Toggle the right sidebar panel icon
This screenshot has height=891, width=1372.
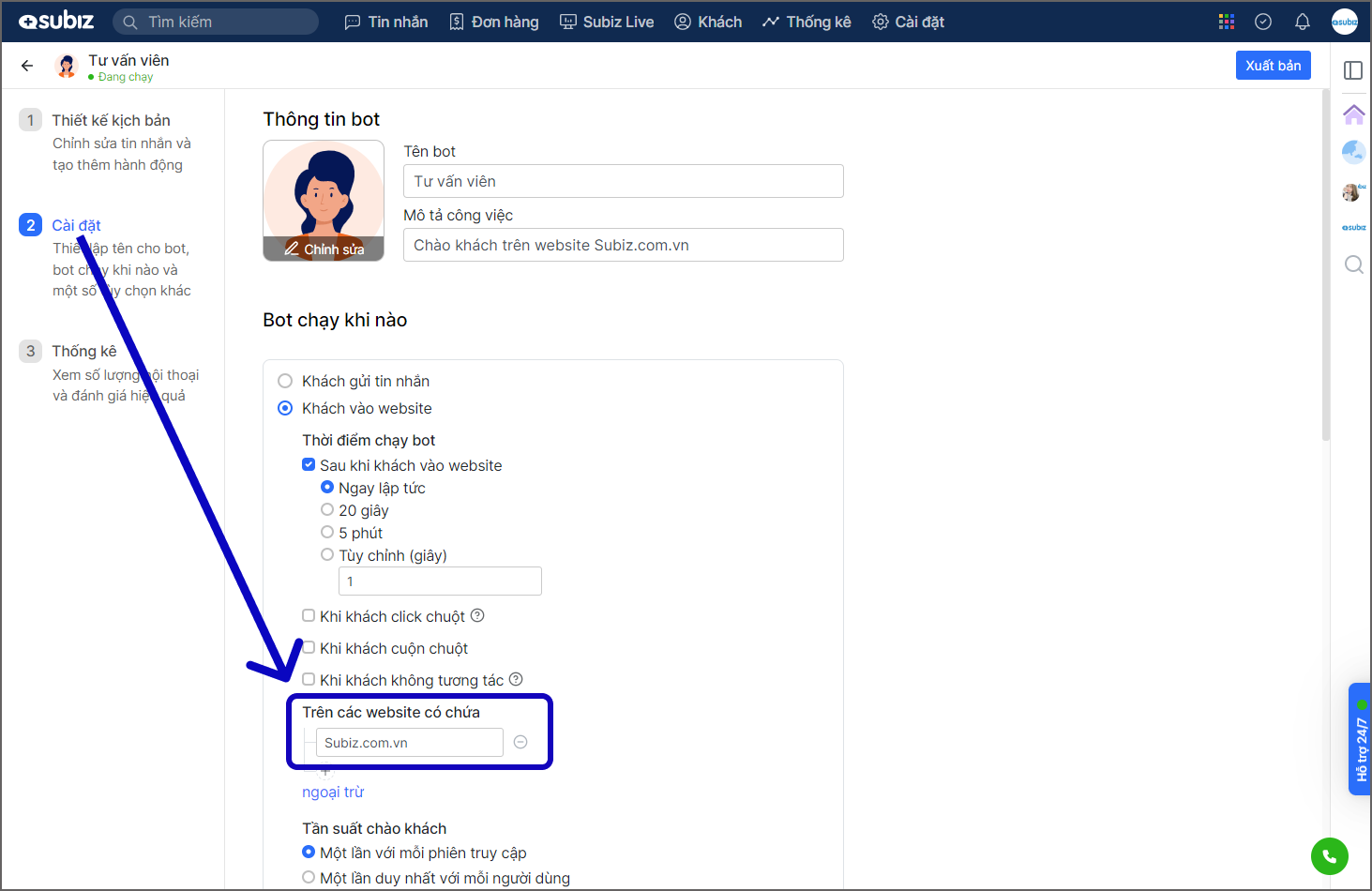(1352, 70)
